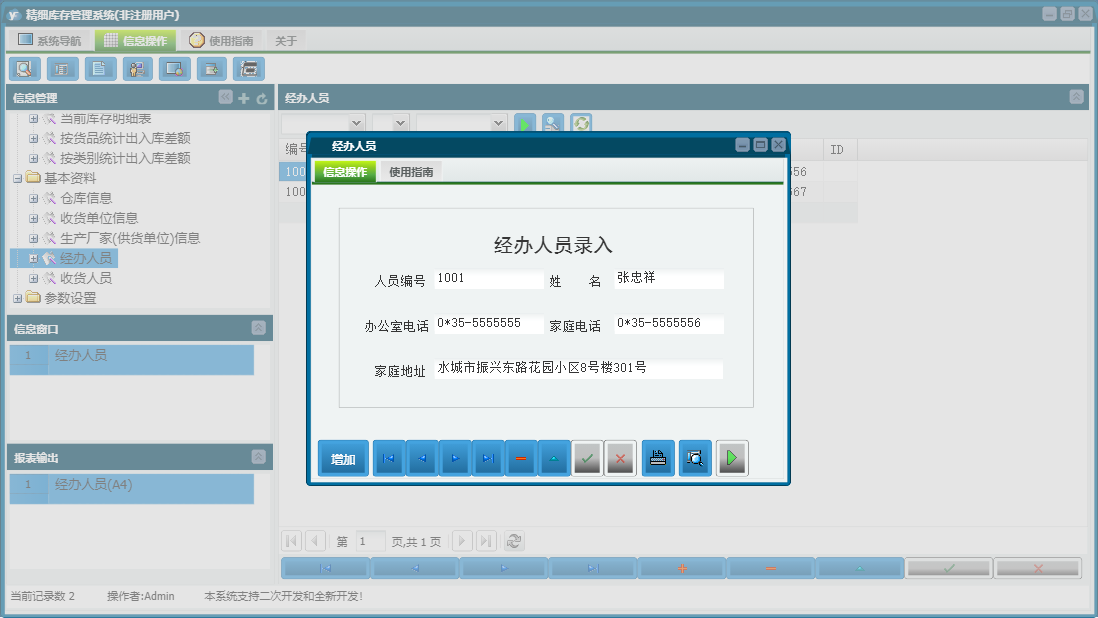Click the green run icon in the dialog
Image resolution: width=1098 pixels, height=618 pixels.
[x=731, y=457]
